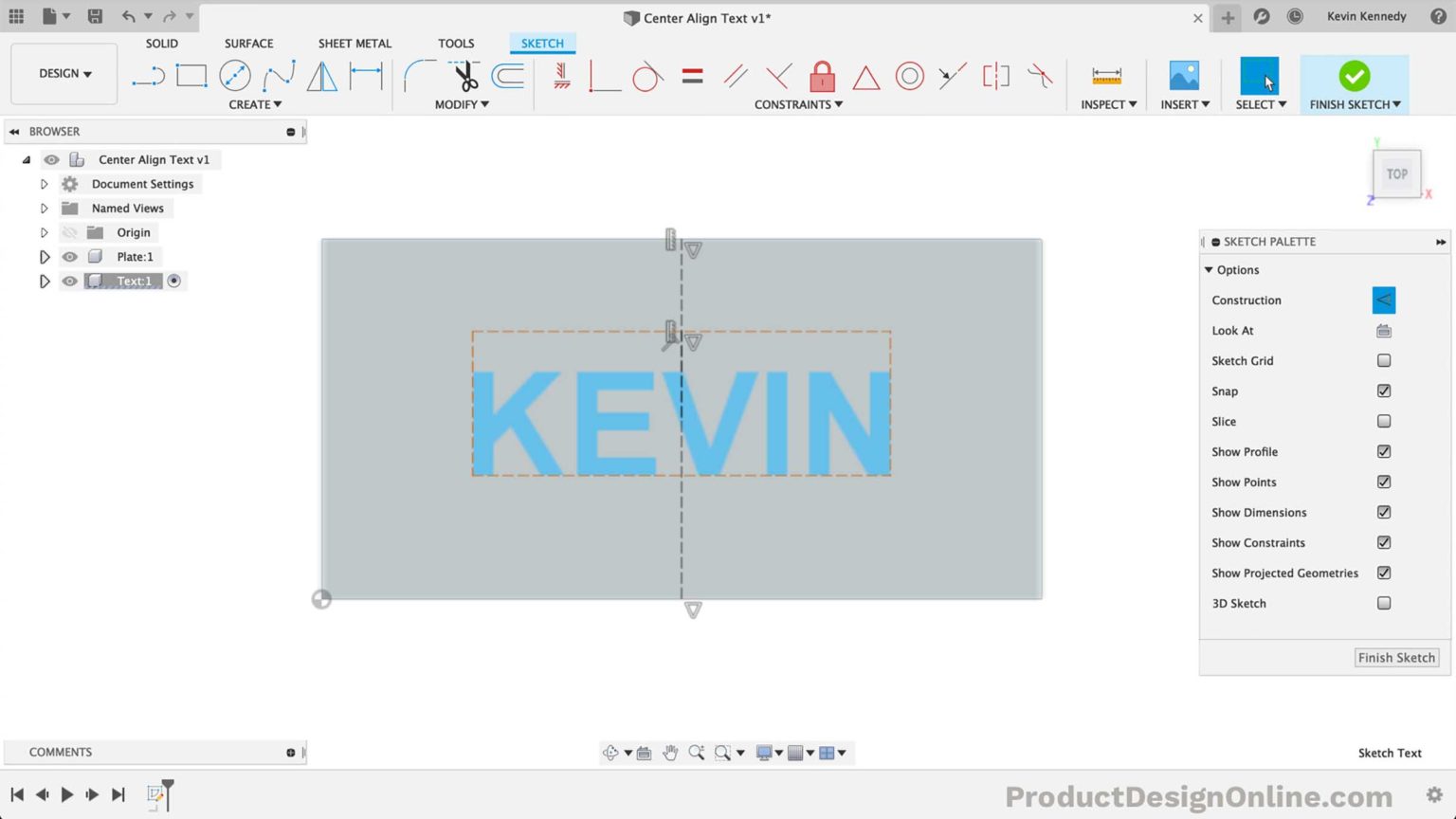1456x819 pixels.
Task: Switch to the SURFACE tab
Action: click(248, 43)
